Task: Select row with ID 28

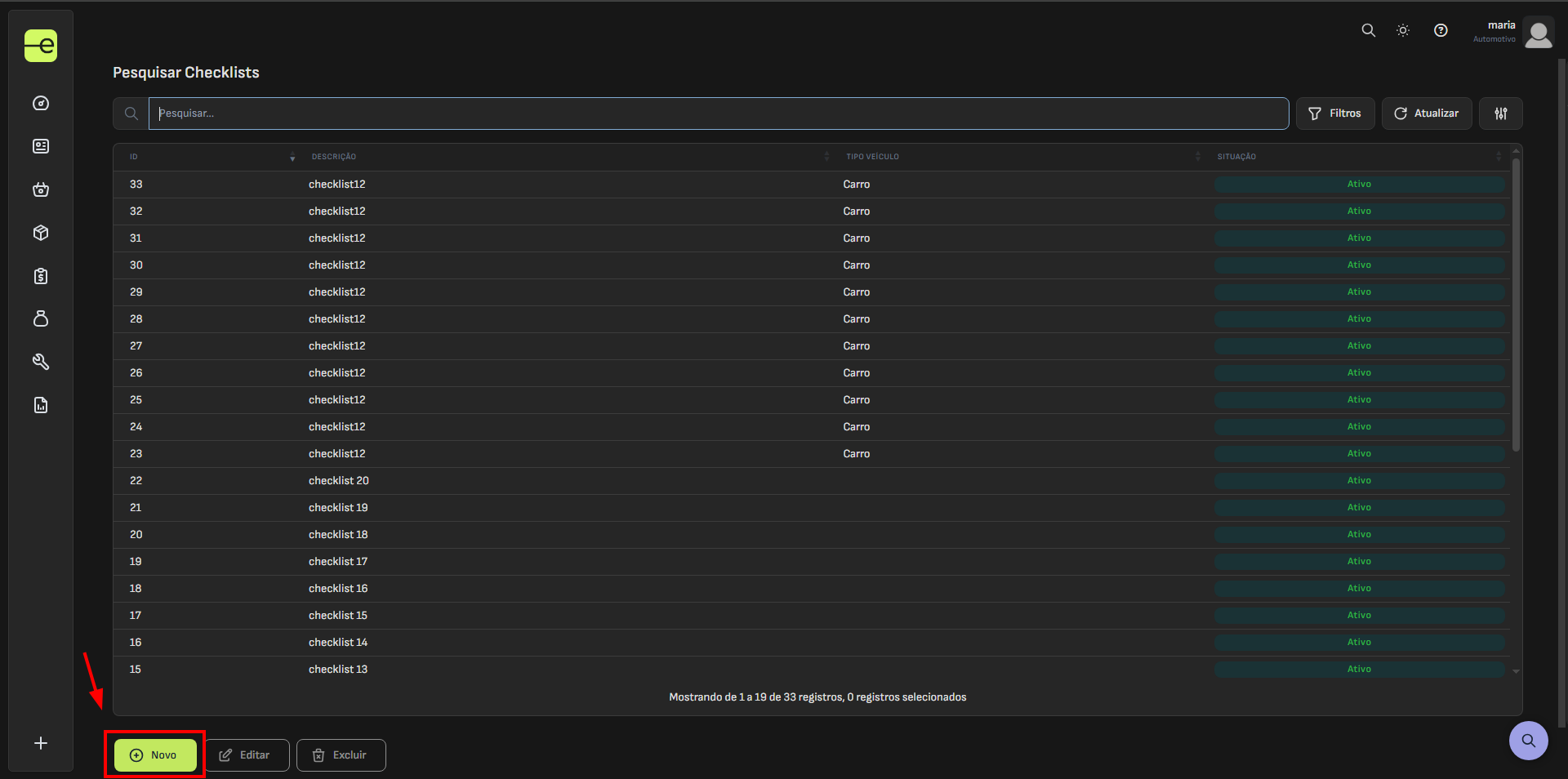Action: click(812, 319)
